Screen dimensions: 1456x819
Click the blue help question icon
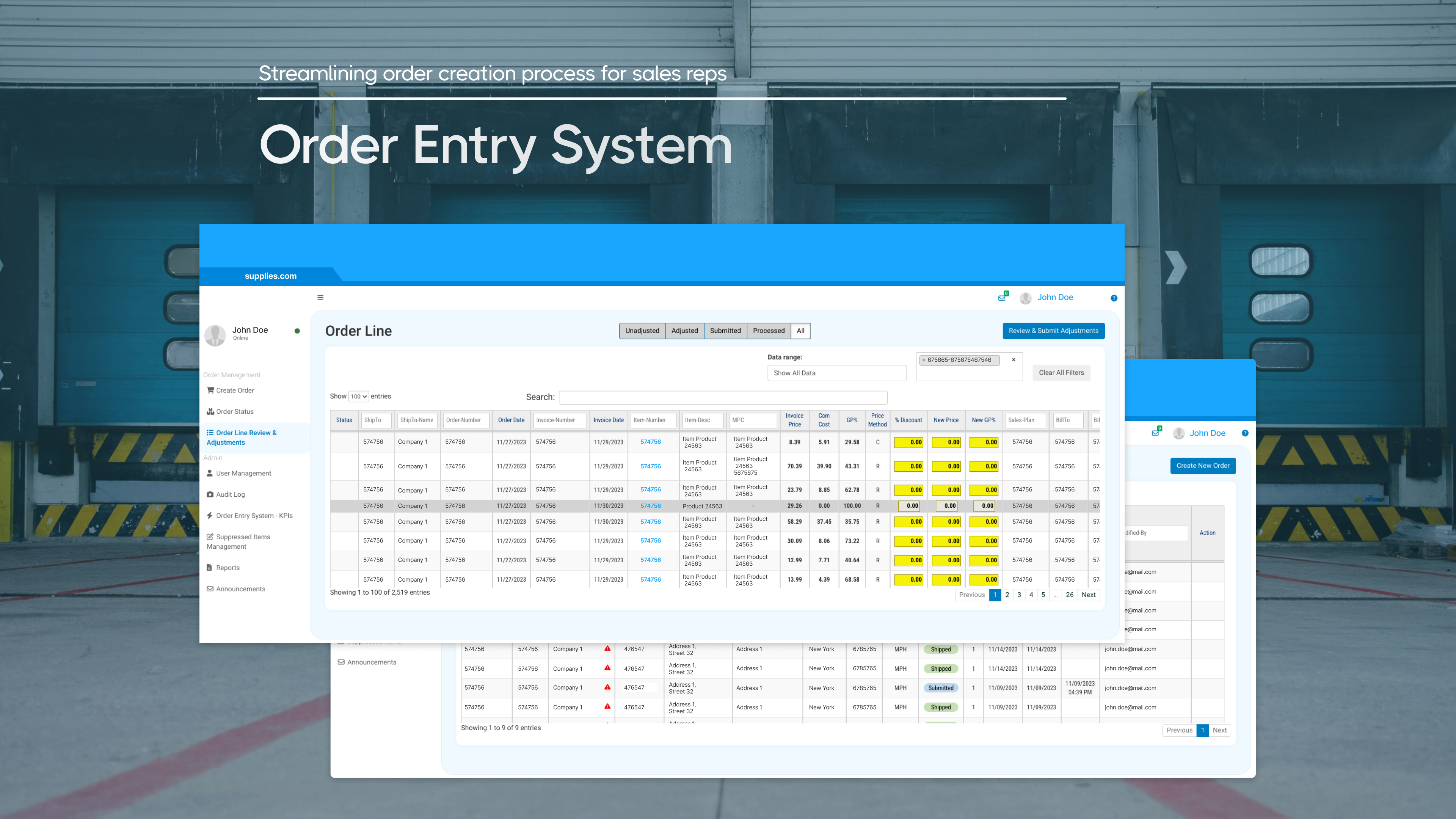point(1114,298)
